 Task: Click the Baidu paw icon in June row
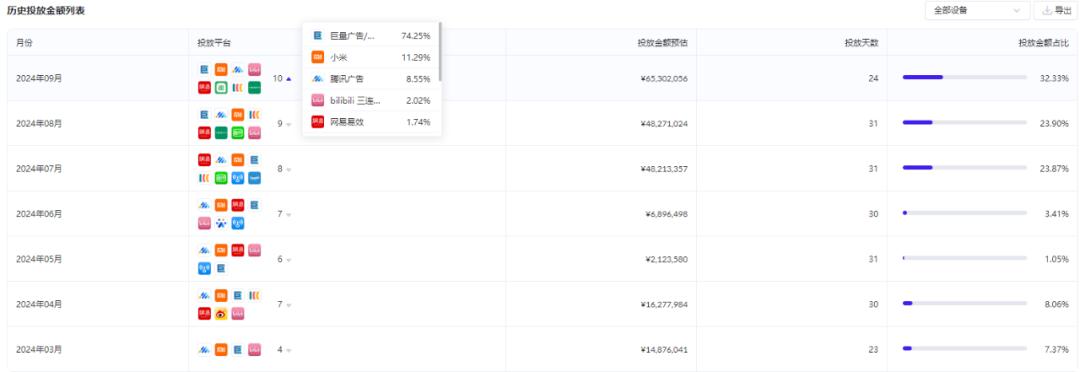pos(220,223)
